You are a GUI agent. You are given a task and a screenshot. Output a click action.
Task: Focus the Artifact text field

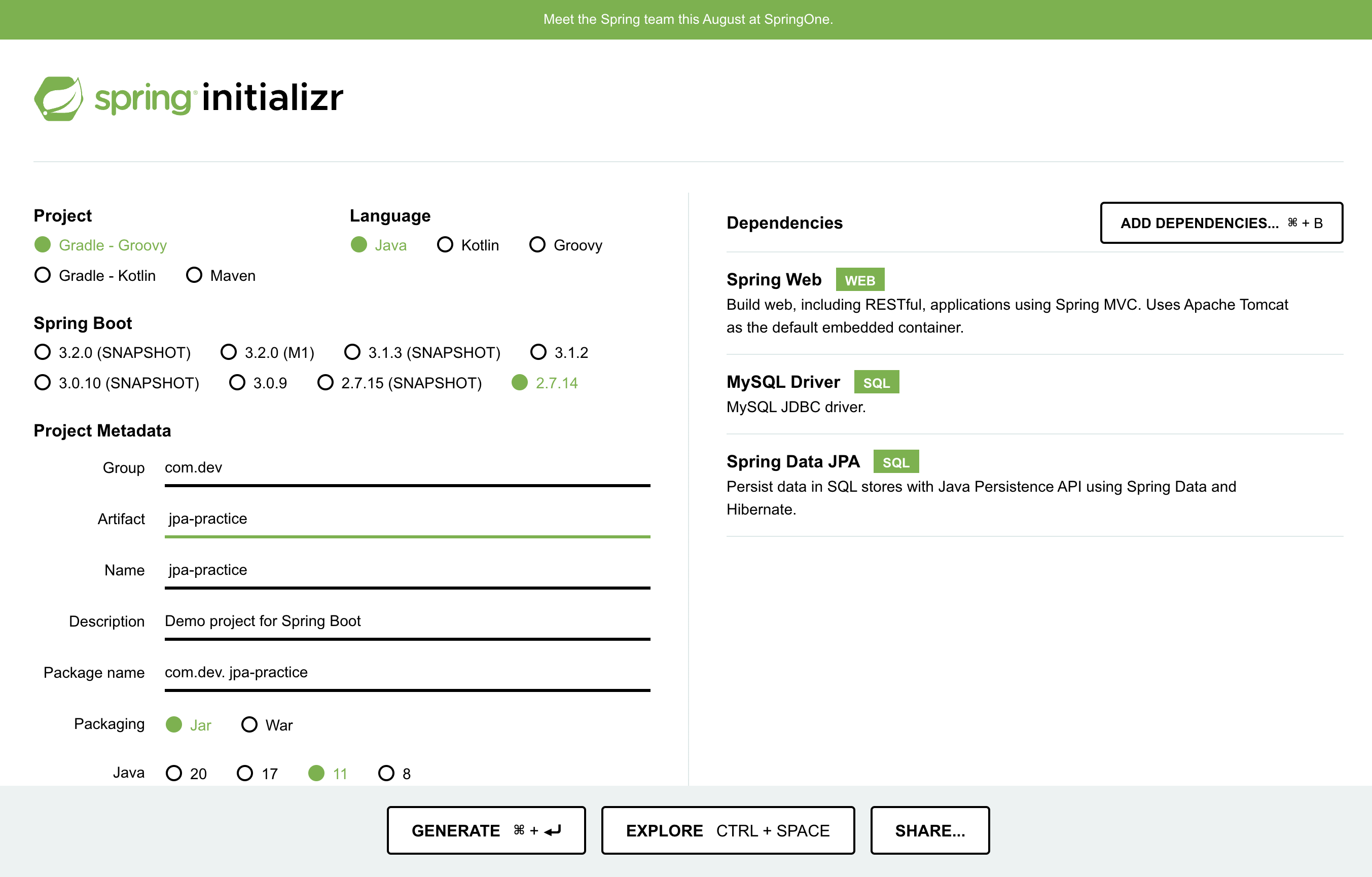[407, 519]
